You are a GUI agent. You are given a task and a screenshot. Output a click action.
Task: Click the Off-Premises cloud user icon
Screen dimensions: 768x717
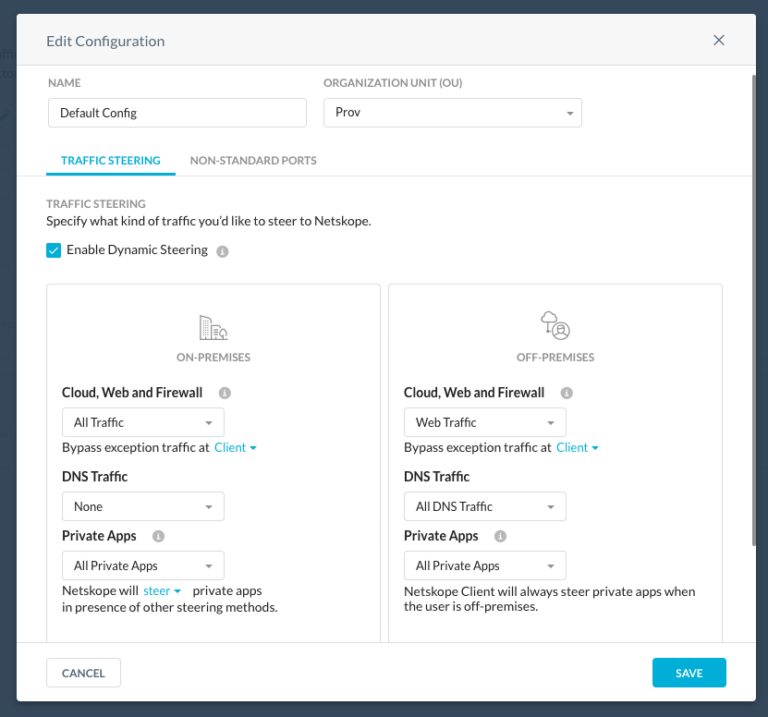(555, 326)
